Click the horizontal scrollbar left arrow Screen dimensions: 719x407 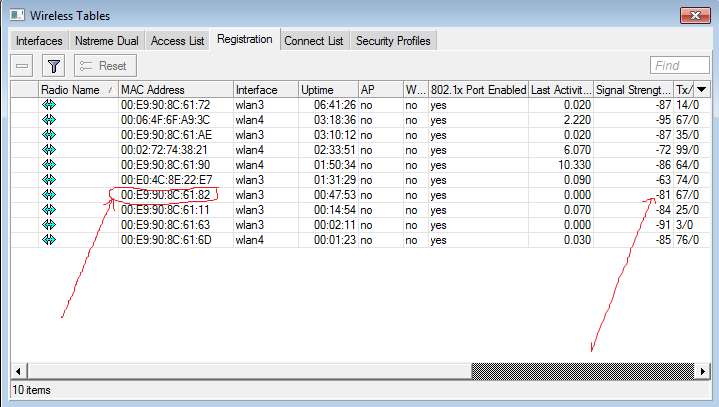tap(18, 371)
